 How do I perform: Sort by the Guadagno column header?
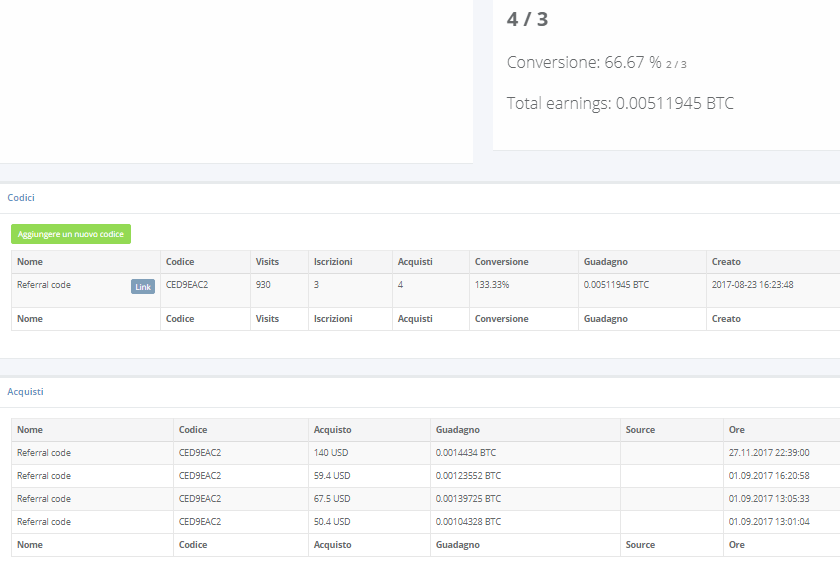(x=605, y=261)
